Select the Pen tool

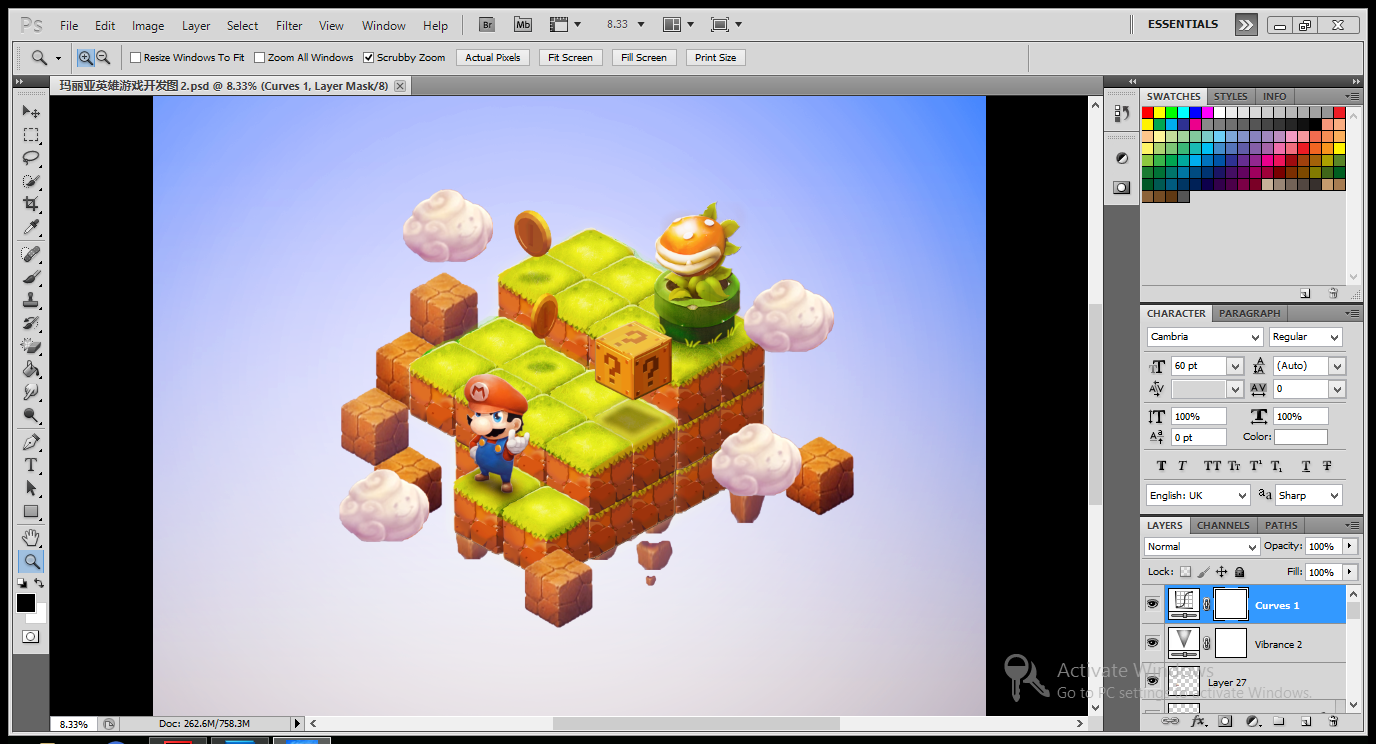coord(31,442)
